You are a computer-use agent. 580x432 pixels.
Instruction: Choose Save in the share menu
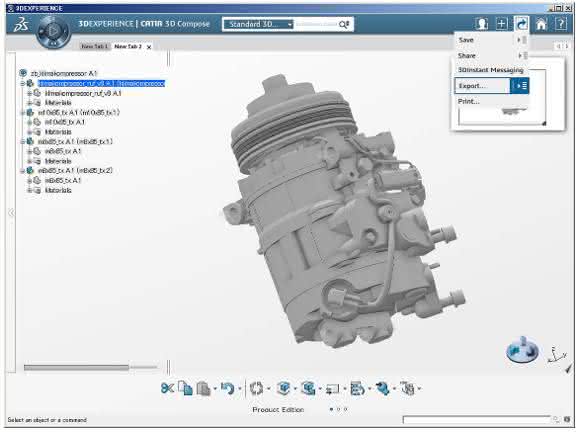coord(466,40)
